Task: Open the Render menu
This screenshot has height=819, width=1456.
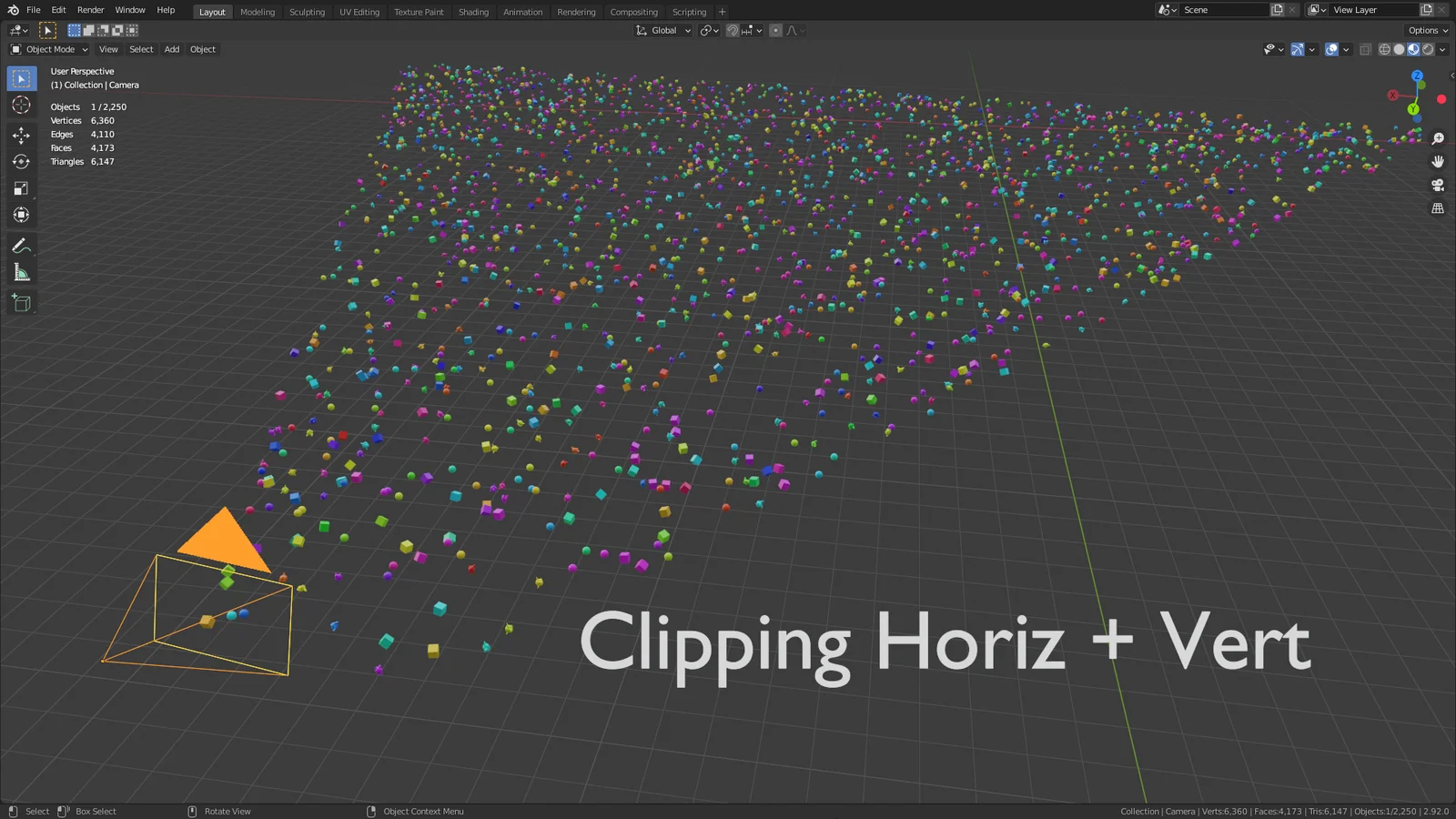Action: [90, 10]
